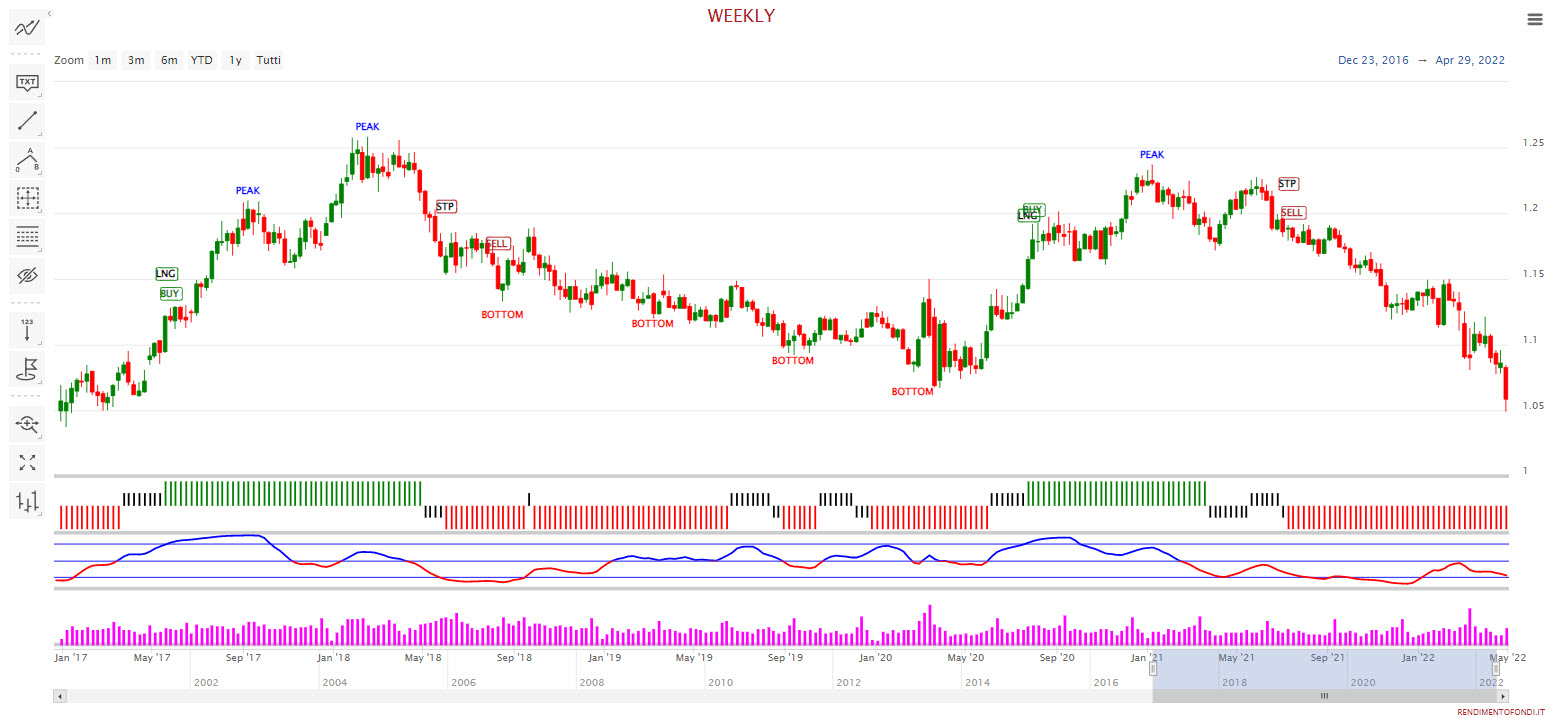Click the LNG marker near May '17
Image resolution: width=1552 pixels, height=718 pixels.
point(166,273)
